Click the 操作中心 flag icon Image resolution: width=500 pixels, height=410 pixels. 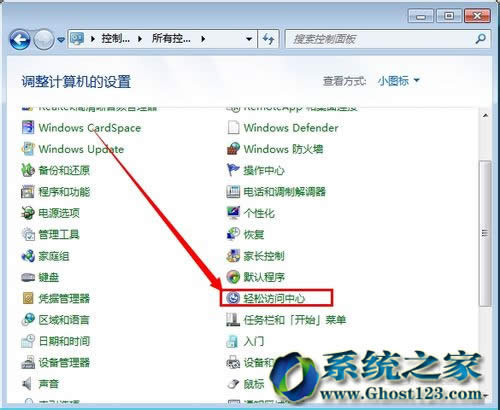(233, 170)
